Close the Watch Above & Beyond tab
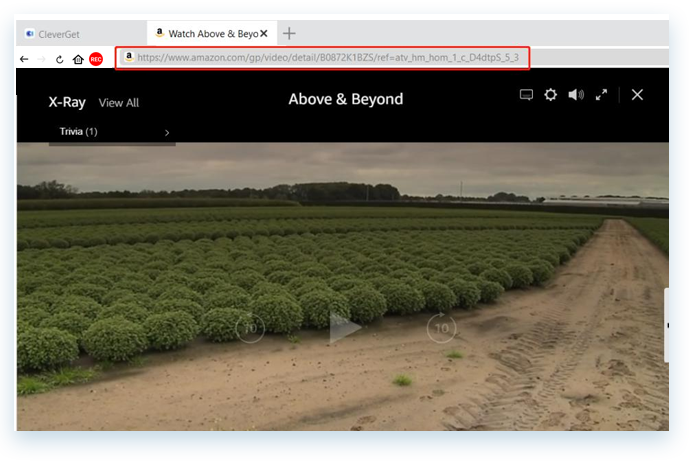This screenshot has width=689, height=474. coord(264,33)
